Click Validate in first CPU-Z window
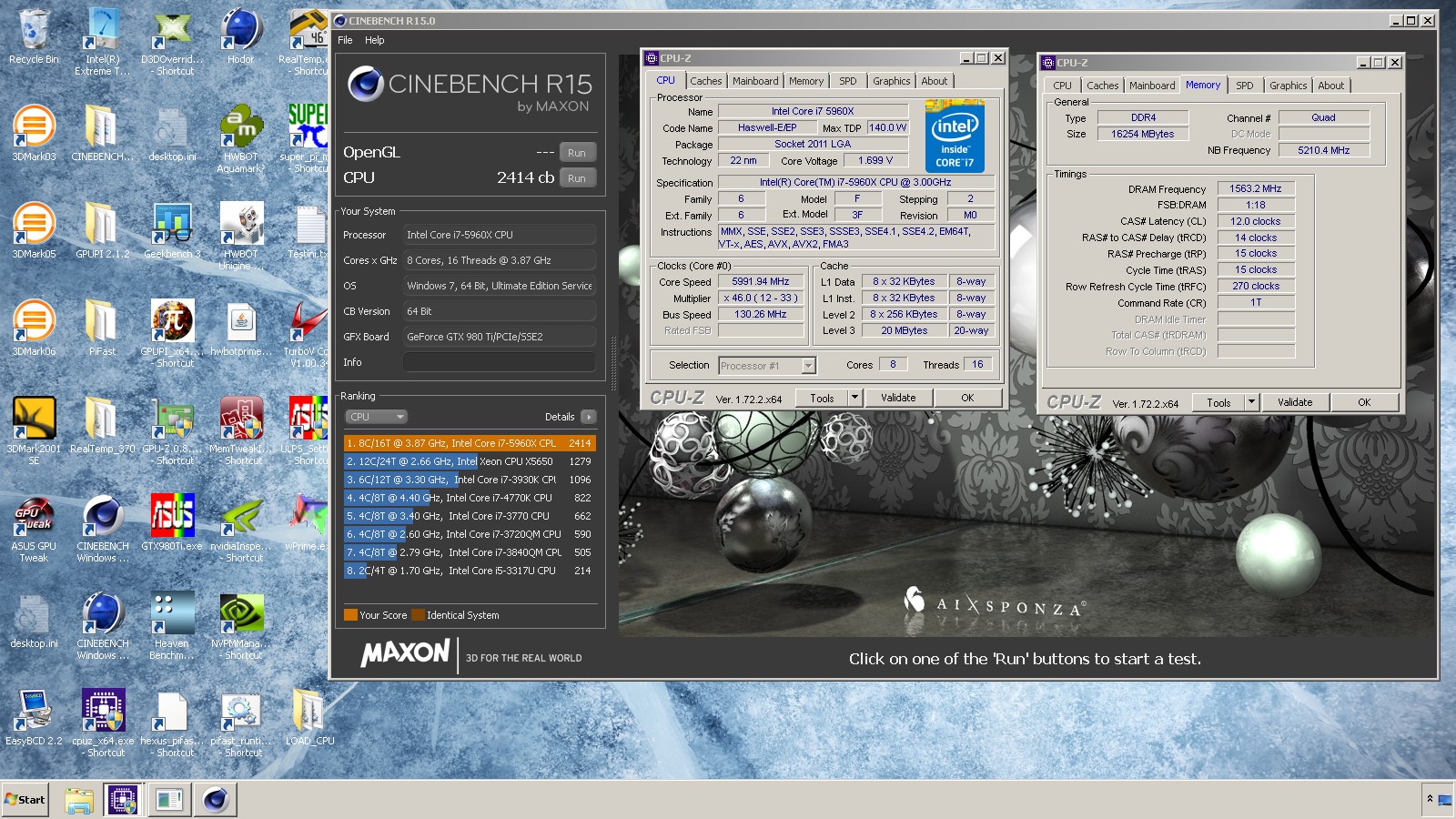Image resolution: width=1456 pixels, height=819 pixels. [x=898, y=398]
